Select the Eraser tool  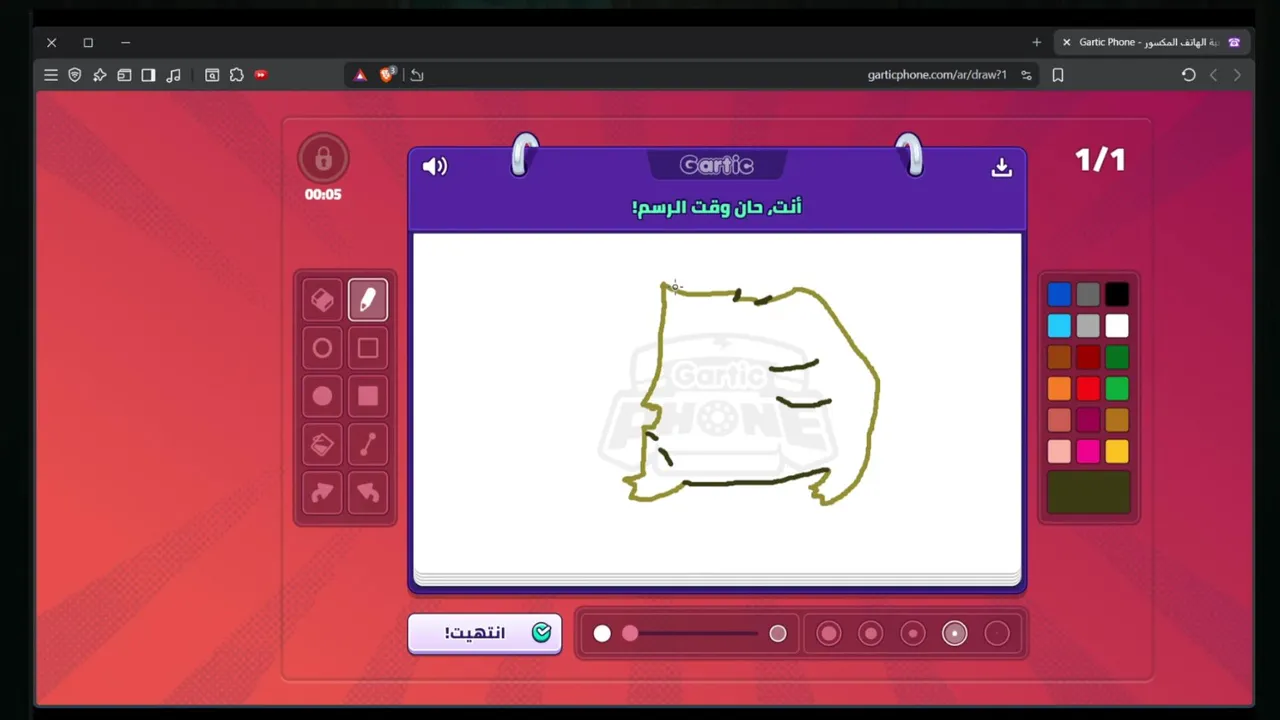[322, 300]
